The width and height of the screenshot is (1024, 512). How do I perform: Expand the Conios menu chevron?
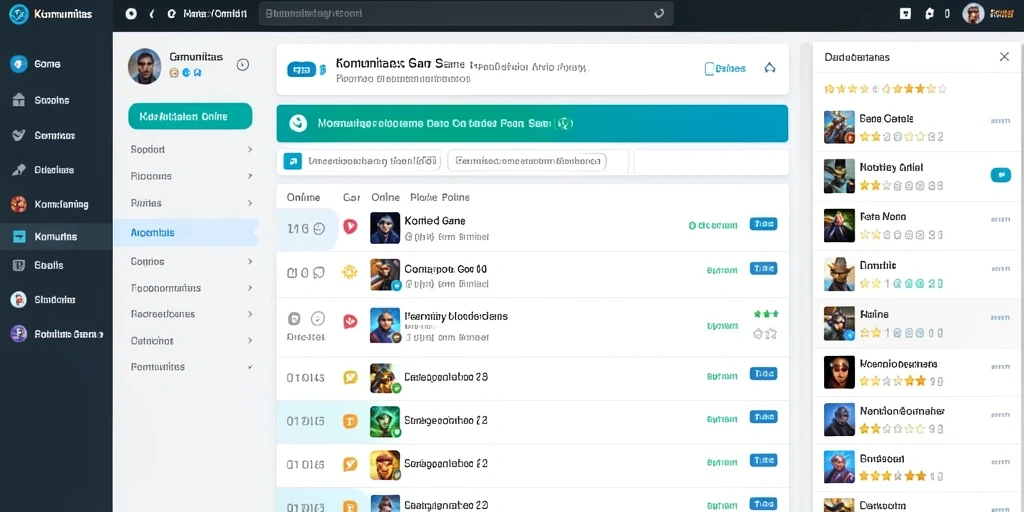[x=249, y=261]
